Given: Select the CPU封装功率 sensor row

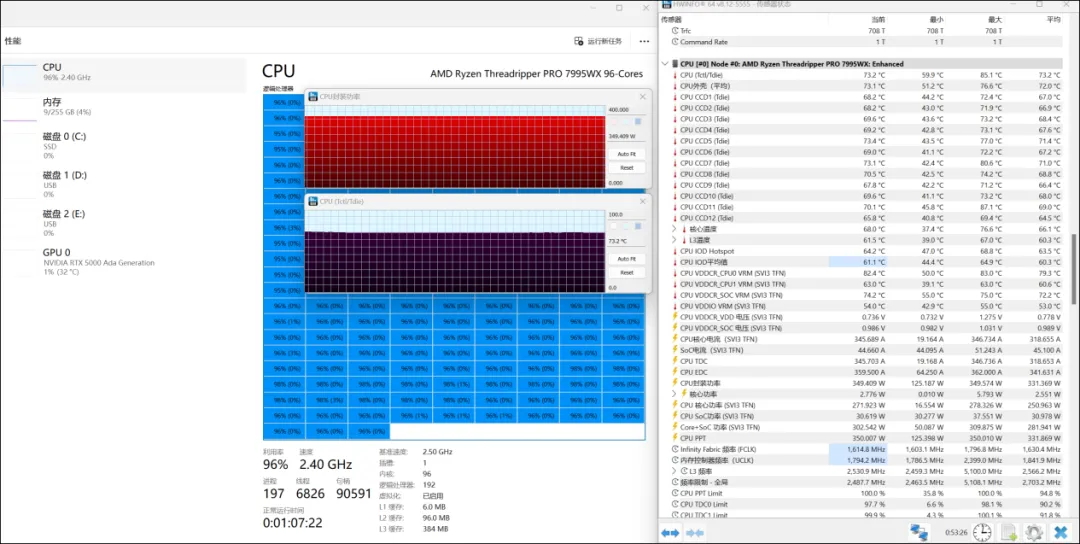Looking at the screenshot, I should point(863,384).
